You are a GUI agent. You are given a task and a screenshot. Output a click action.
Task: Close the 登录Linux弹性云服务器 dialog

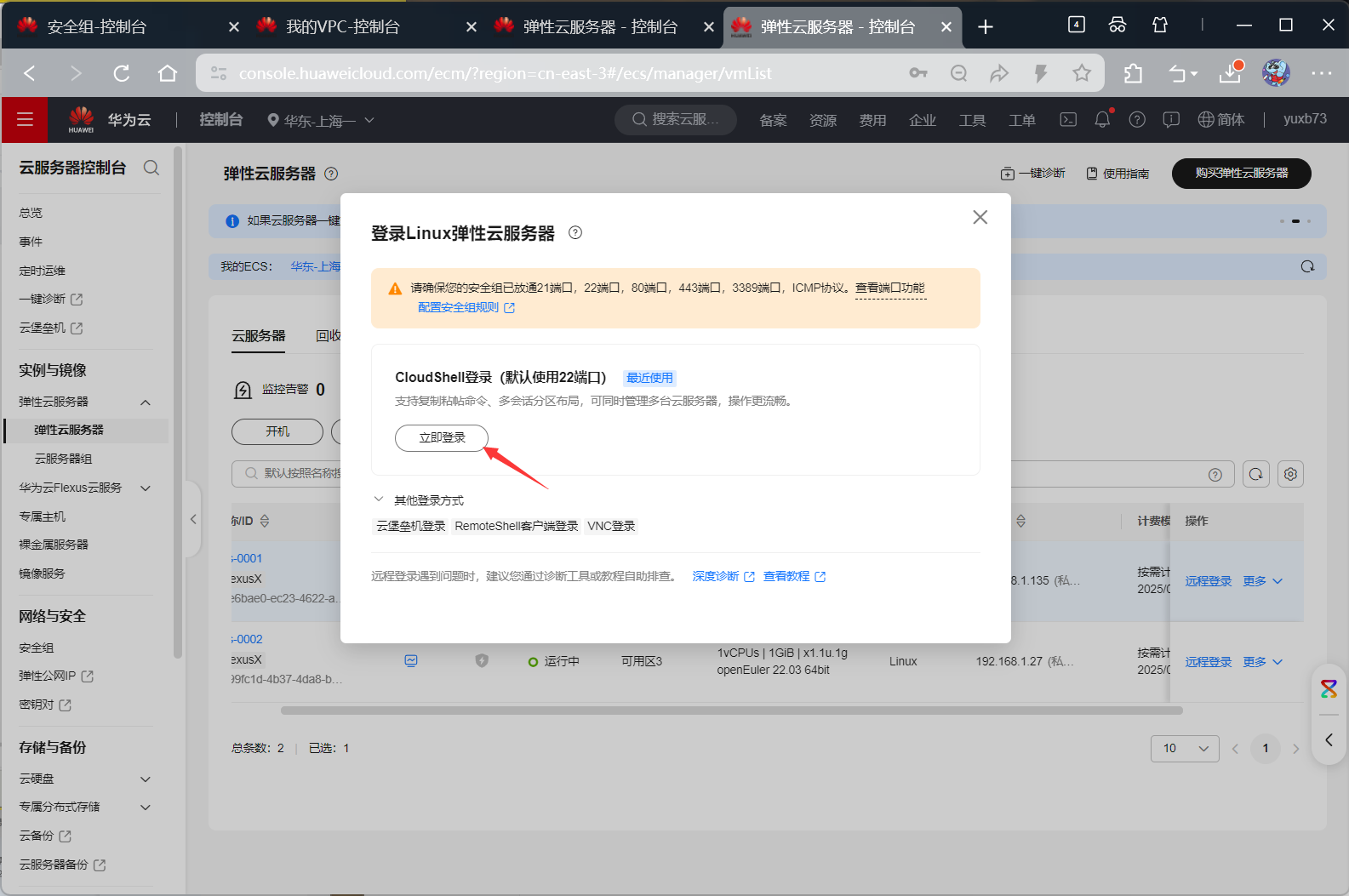point(980,217)
